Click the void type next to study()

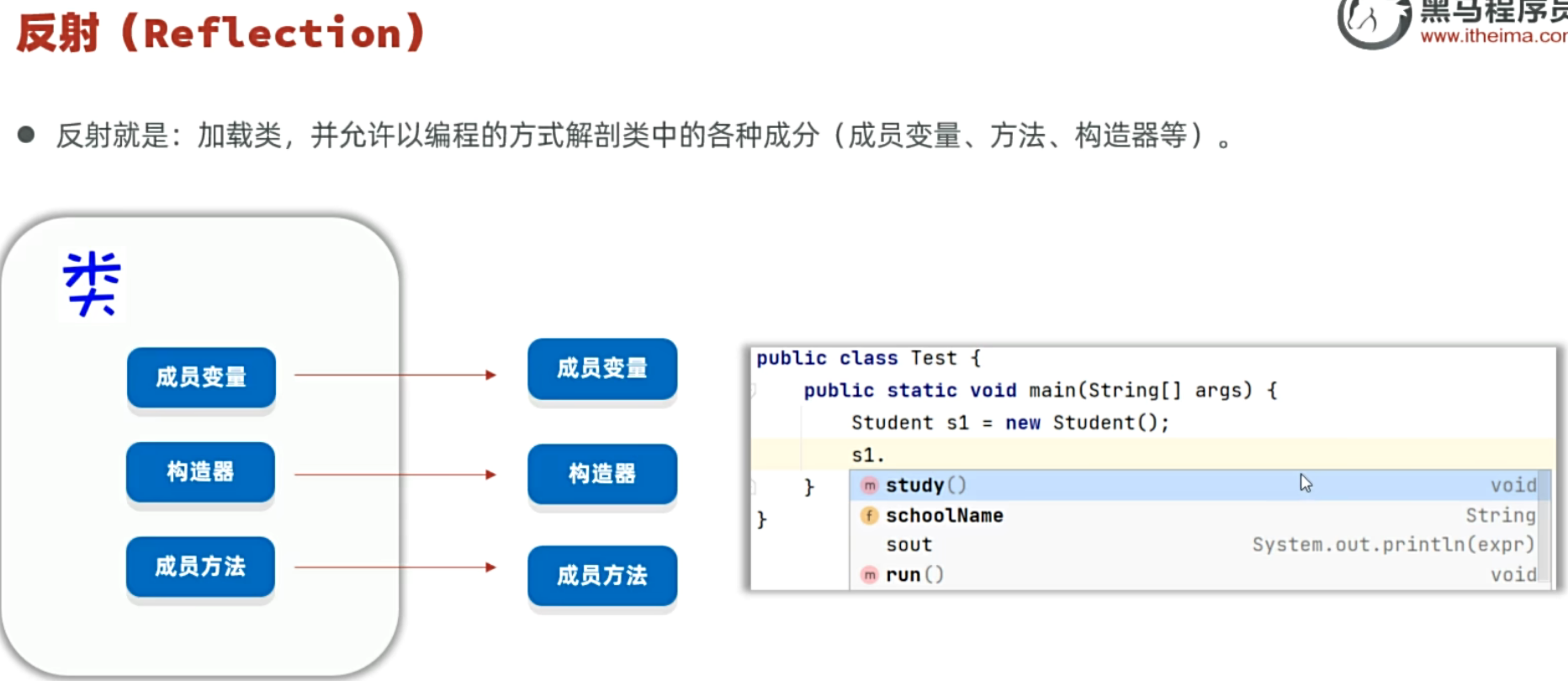[1512, 486]
